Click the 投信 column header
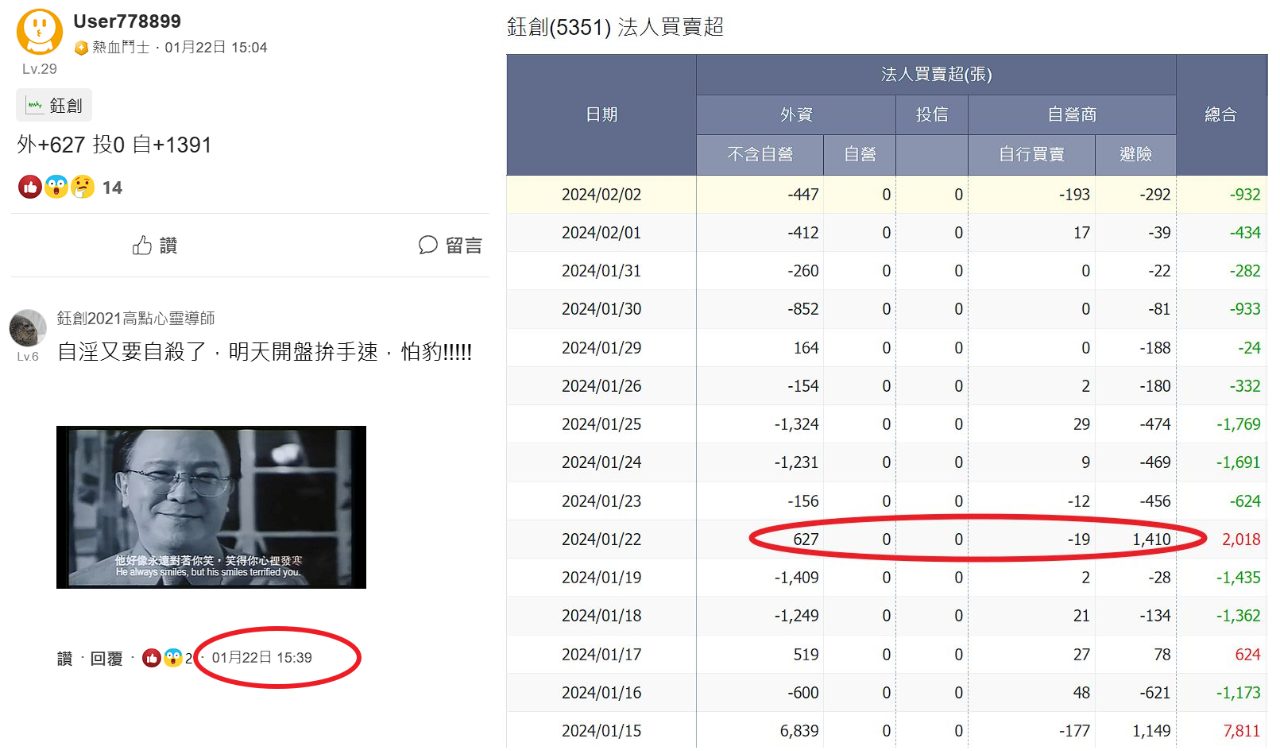The image size is (1280, 751). [932, 115]
